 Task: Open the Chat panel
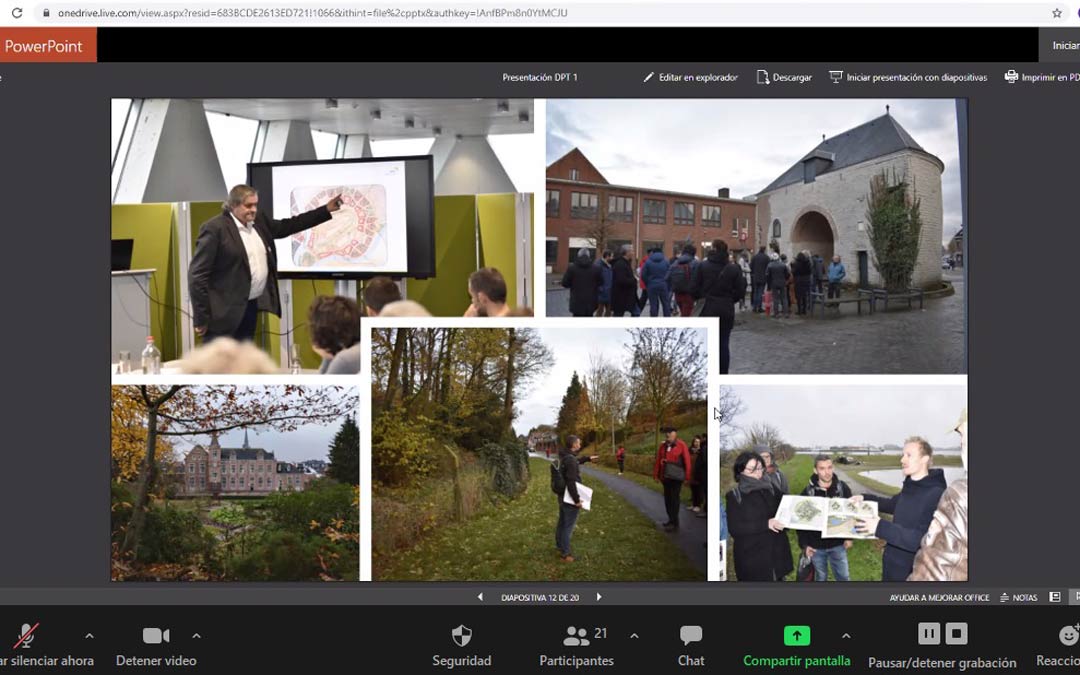pyautogui.click(x=691, y=645)
